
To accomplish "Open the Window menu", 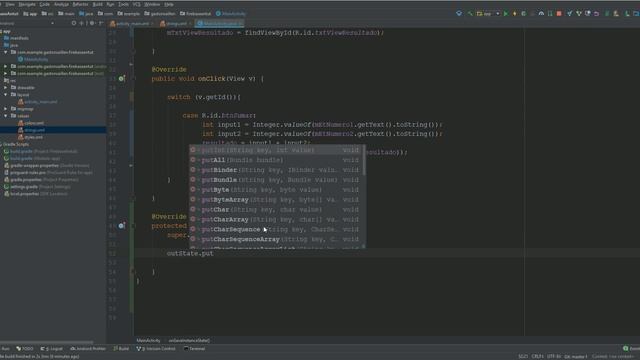I will point(152,4).
